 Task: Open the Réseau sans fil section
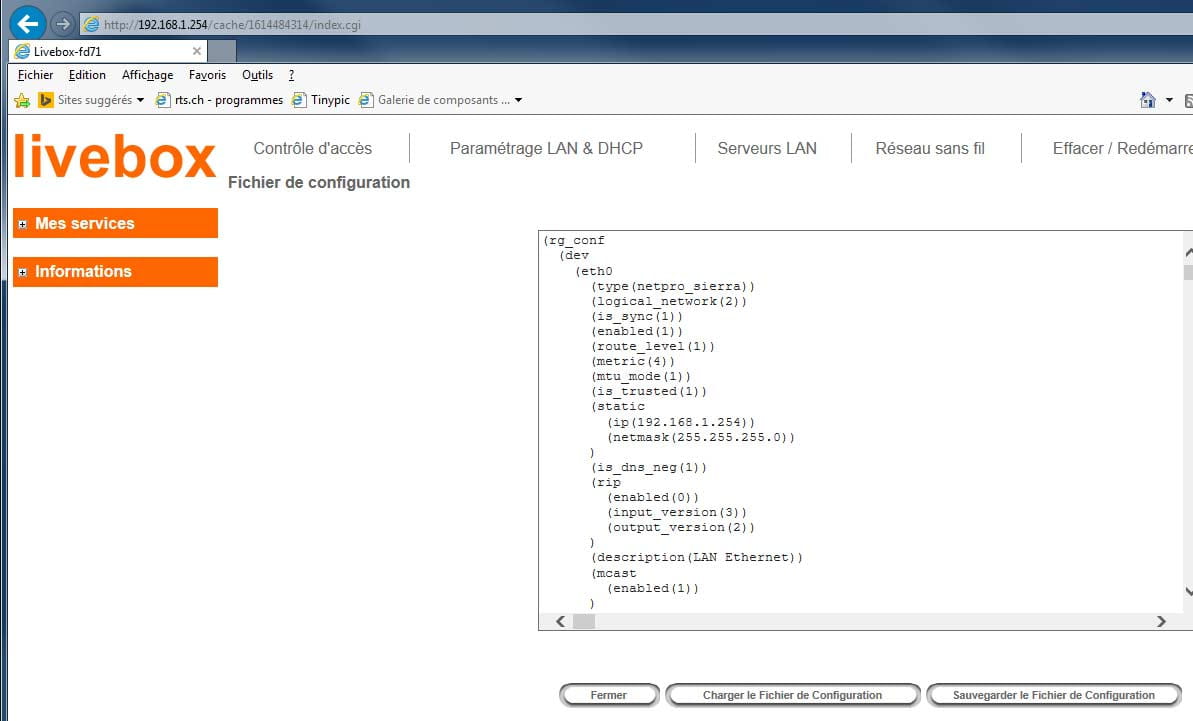(x=930, y=148)
